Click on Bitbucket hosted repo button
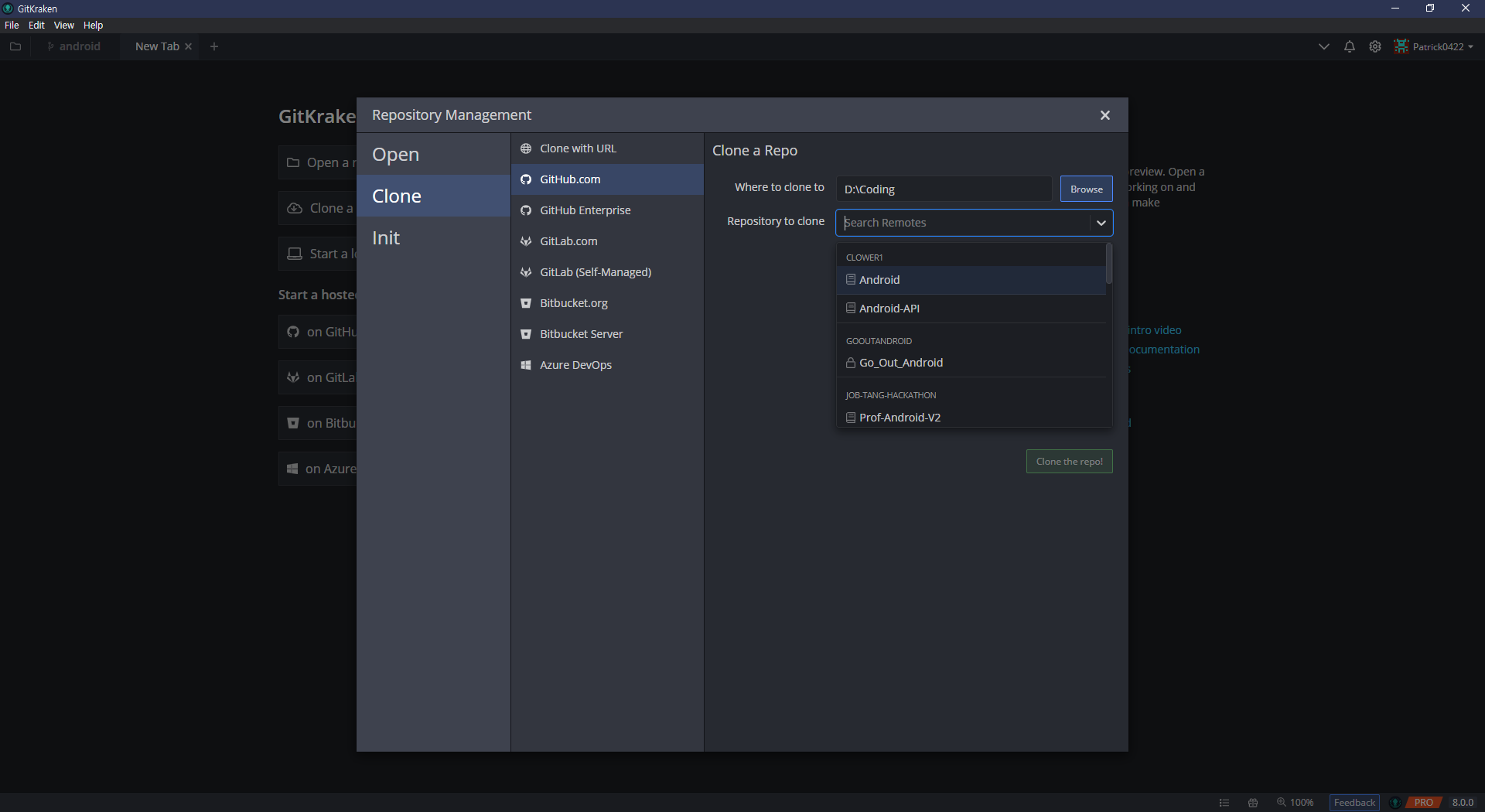Image resolution: width=1485 pixels, height=812 pixels. [x=318, y=423]
